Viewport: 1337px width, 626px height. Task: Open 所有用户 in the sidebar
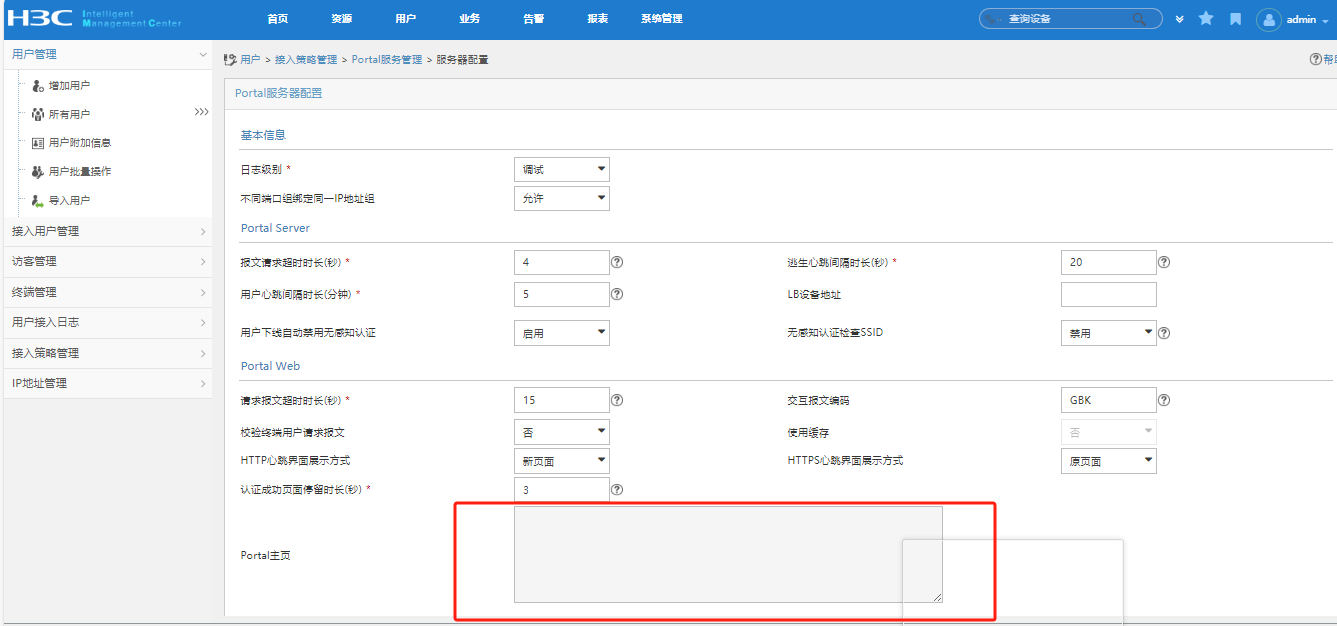(69, 115)
